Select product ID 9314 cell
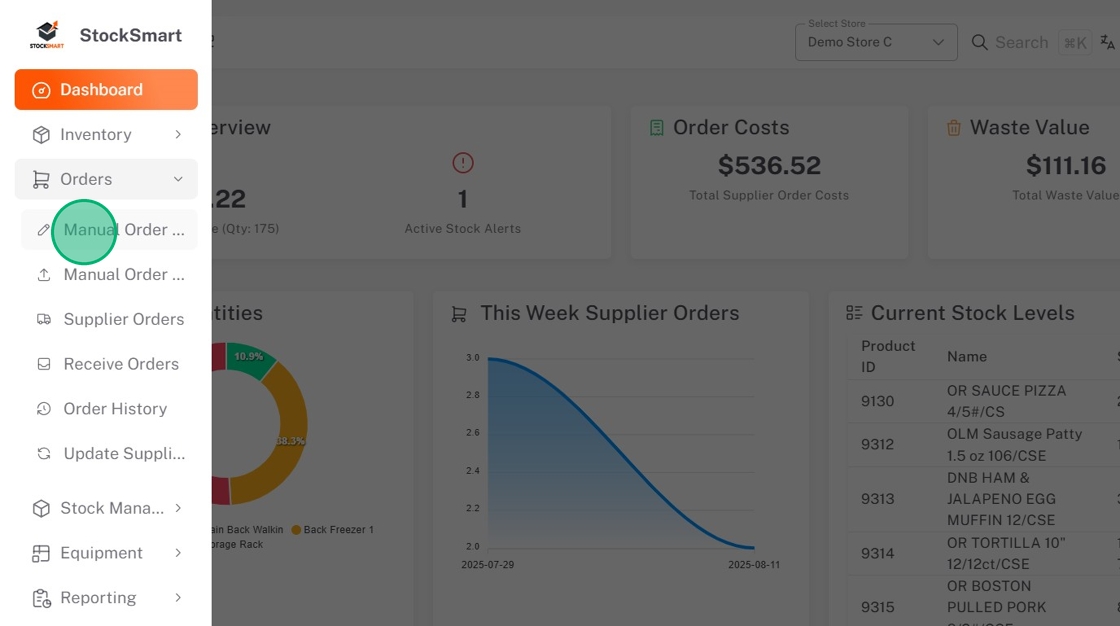 [x=877, y=553]
